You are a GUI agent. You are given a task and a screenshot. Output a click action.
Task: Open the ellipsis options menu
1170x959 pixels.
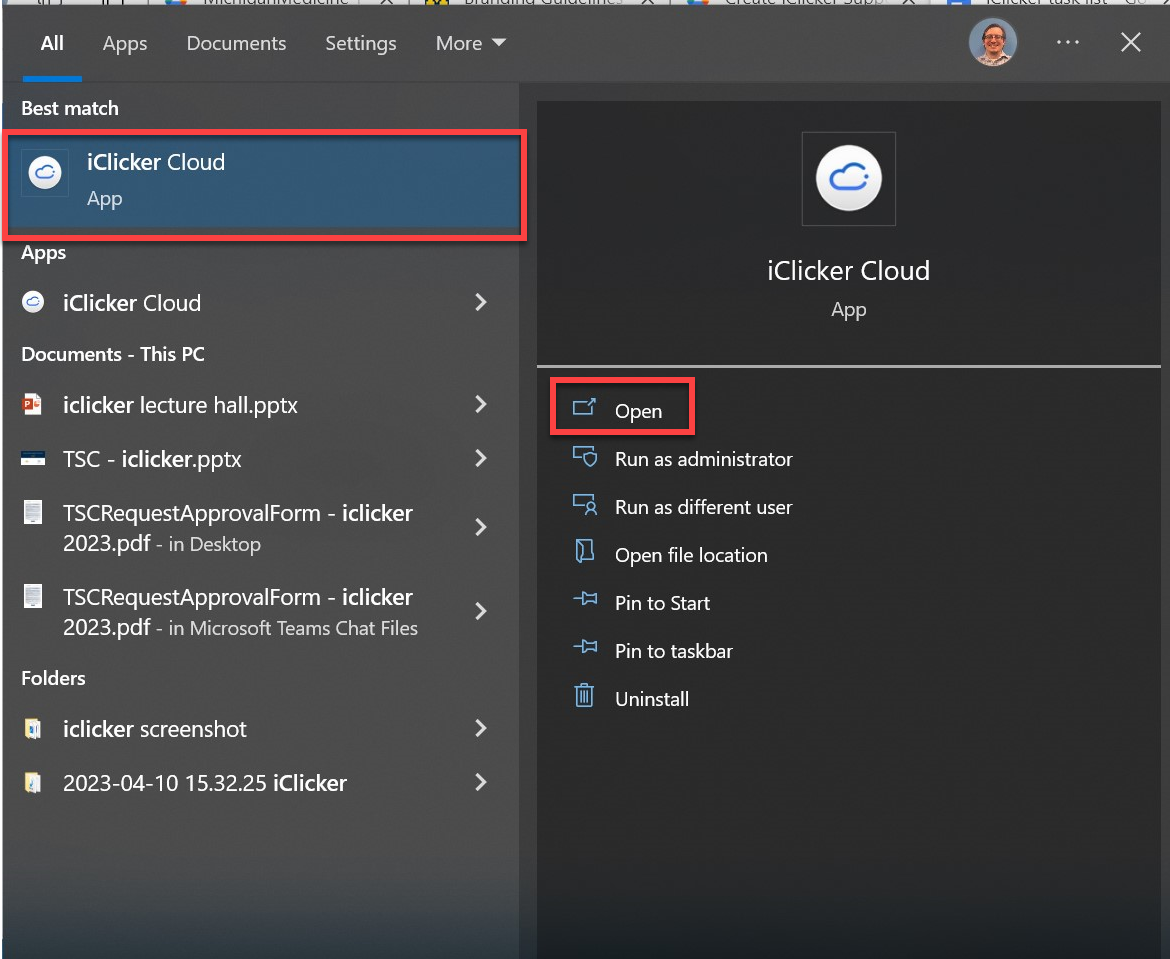(x=1067, y=42)
